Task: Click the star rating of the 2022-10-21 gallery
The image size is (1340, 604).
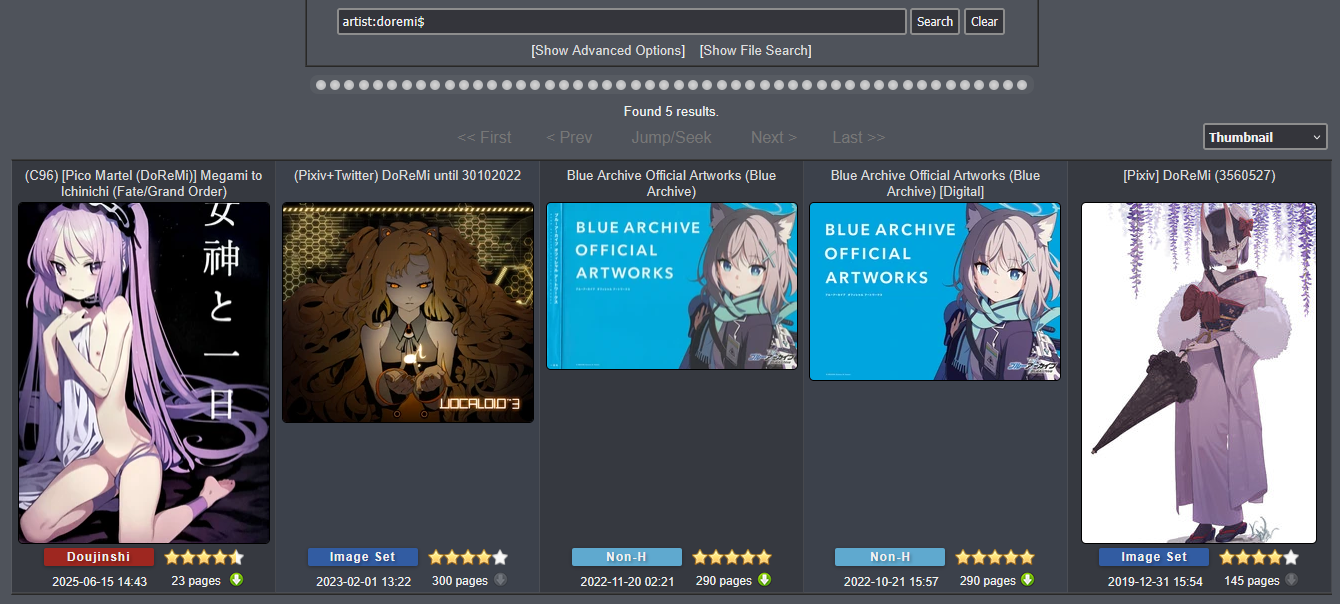Action: coord(995,557)
